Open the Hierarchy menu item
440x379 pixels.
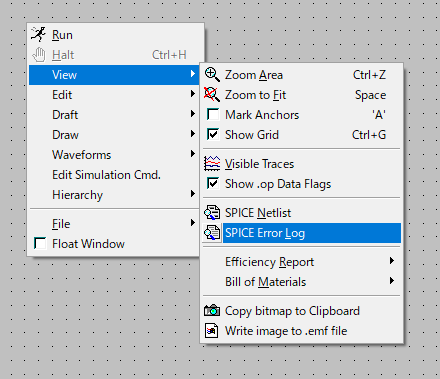pos(114,195)
